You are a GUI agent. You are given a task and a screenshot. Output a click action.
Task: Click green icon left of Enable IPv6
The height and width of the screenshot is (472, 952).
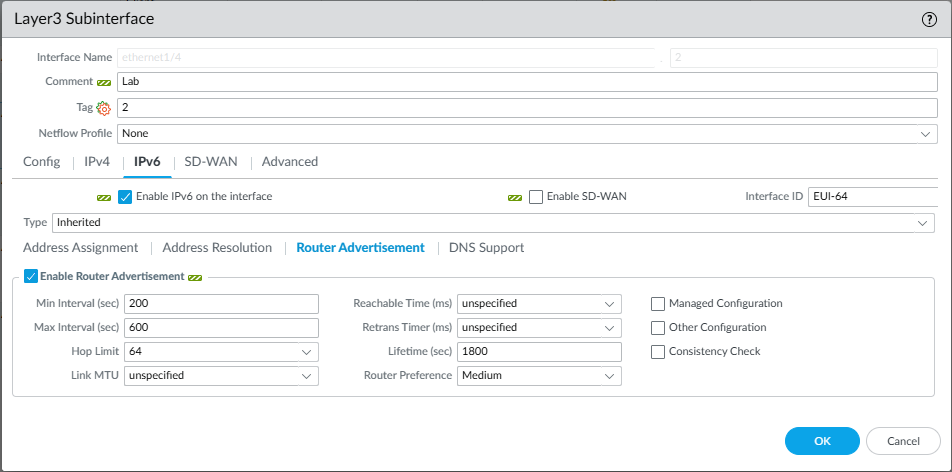[x=104, y=197]
